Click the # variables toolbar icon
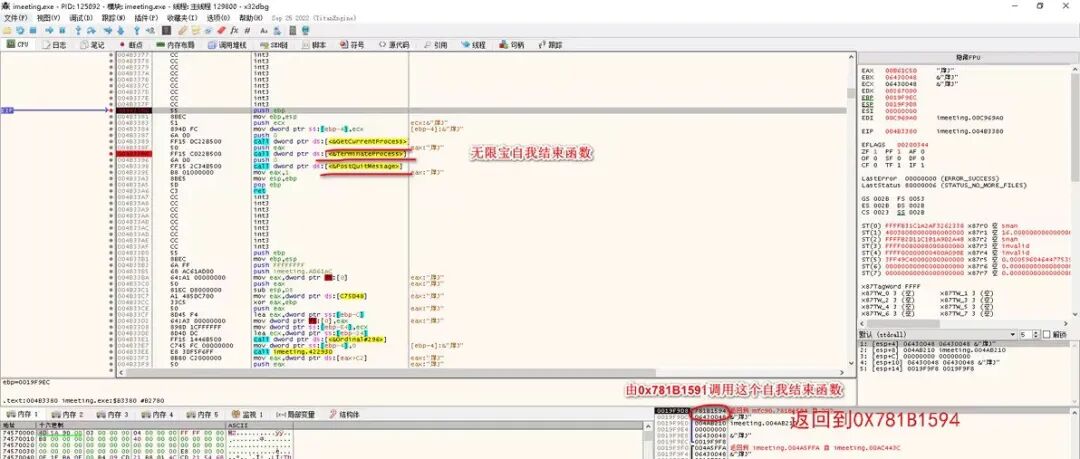Viewport: 1080px width, 459px height. (x=247, y=30)
